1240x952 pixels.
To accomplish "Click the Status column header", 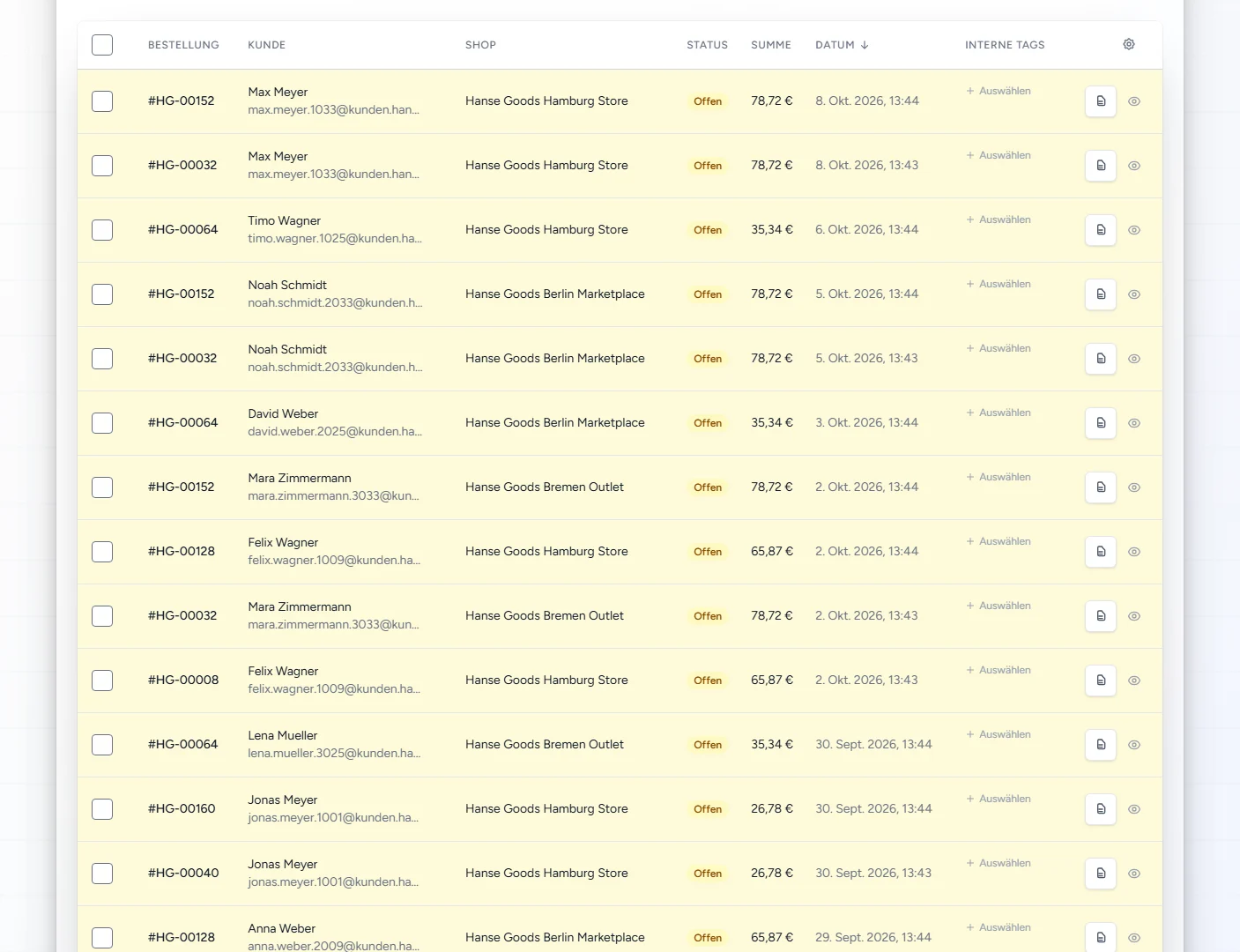I will tap(707, 45).
